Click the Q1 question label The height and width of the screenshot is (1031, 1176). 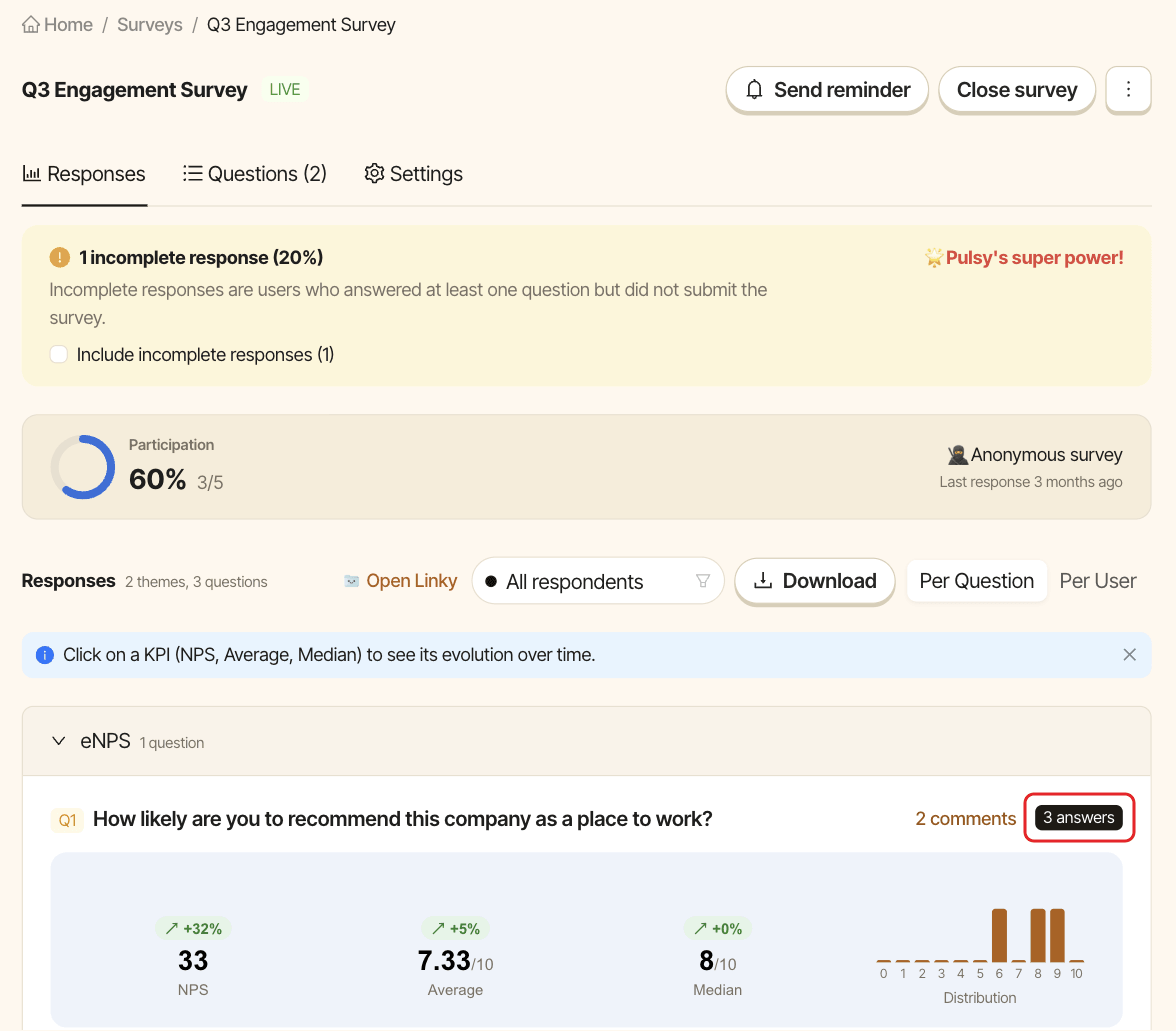click(68, 820)
